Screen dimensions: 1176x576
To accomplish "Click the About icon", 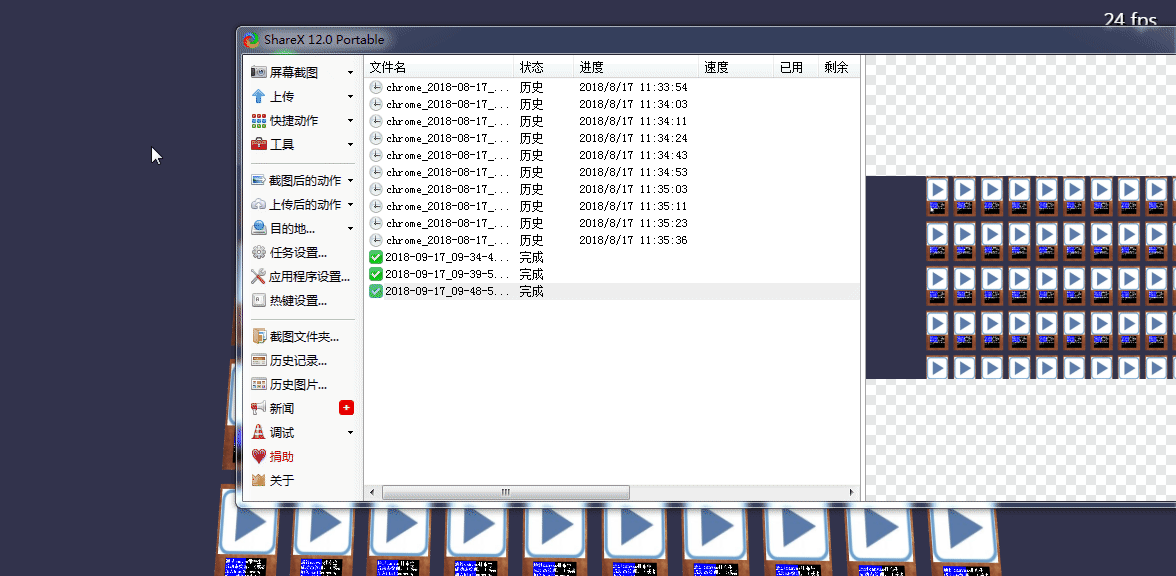I will [x=258, y=481].
